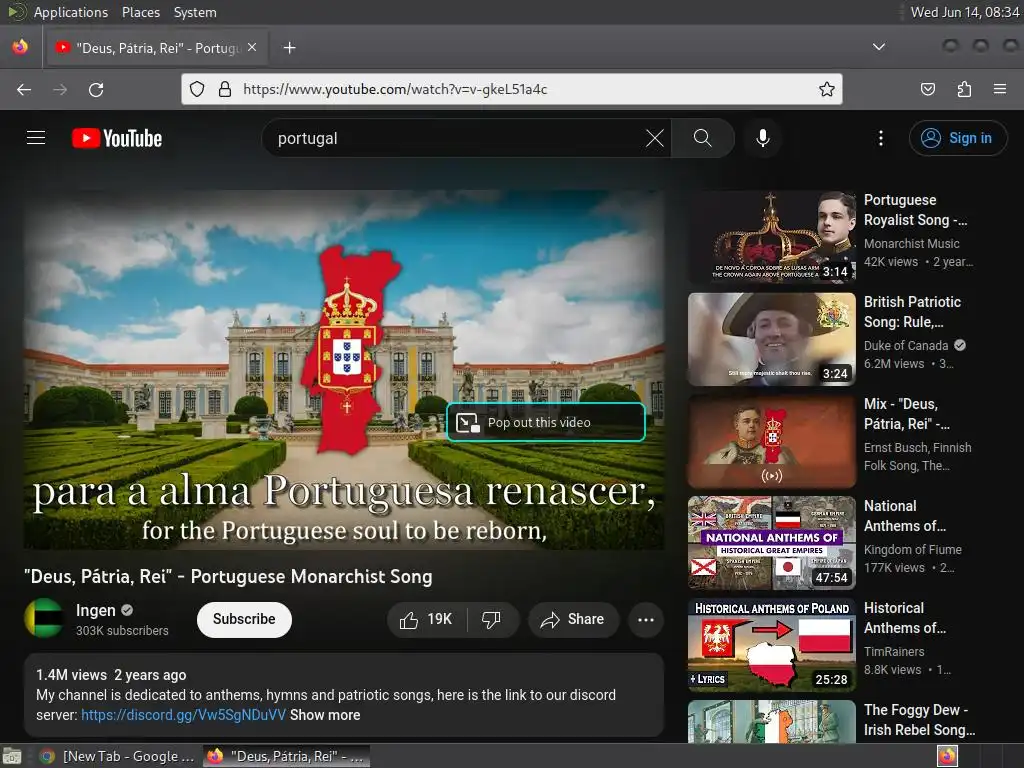Click the video title "Deus, Pátria, Rei"
The image size is (1024, 768).
point(228,577)
